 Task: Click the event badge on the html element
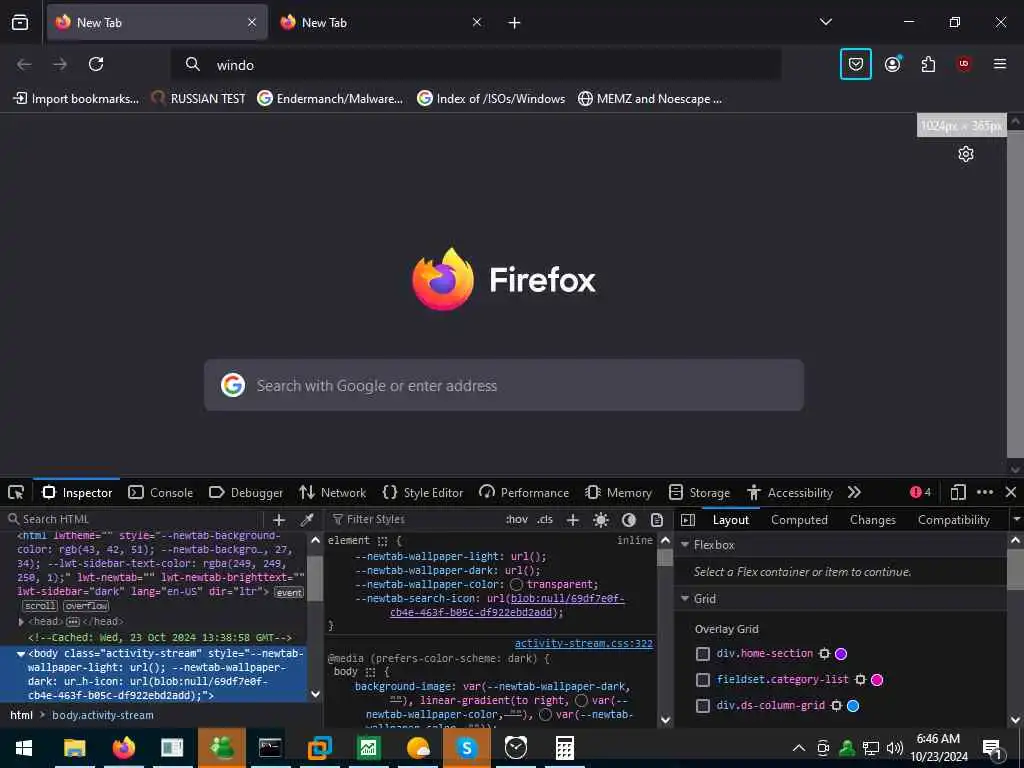(289, 593)
